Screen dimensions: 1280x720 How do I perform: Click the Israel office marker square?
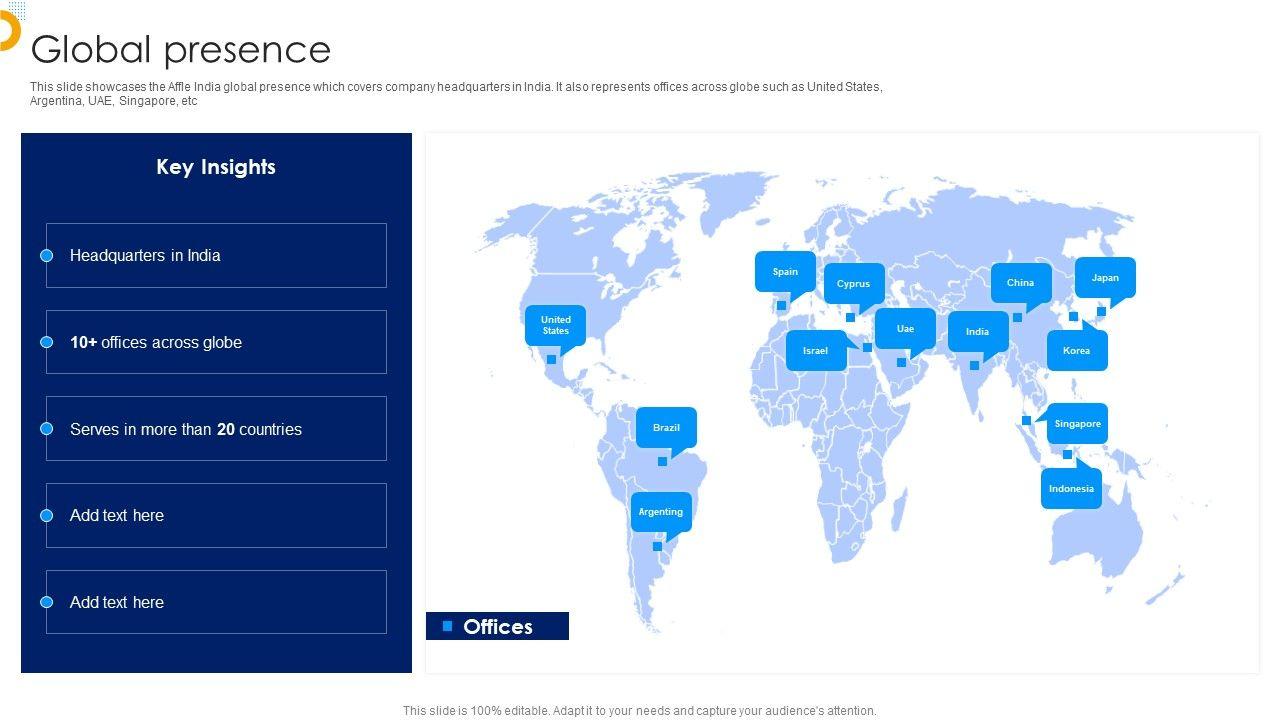coord(867,348)
